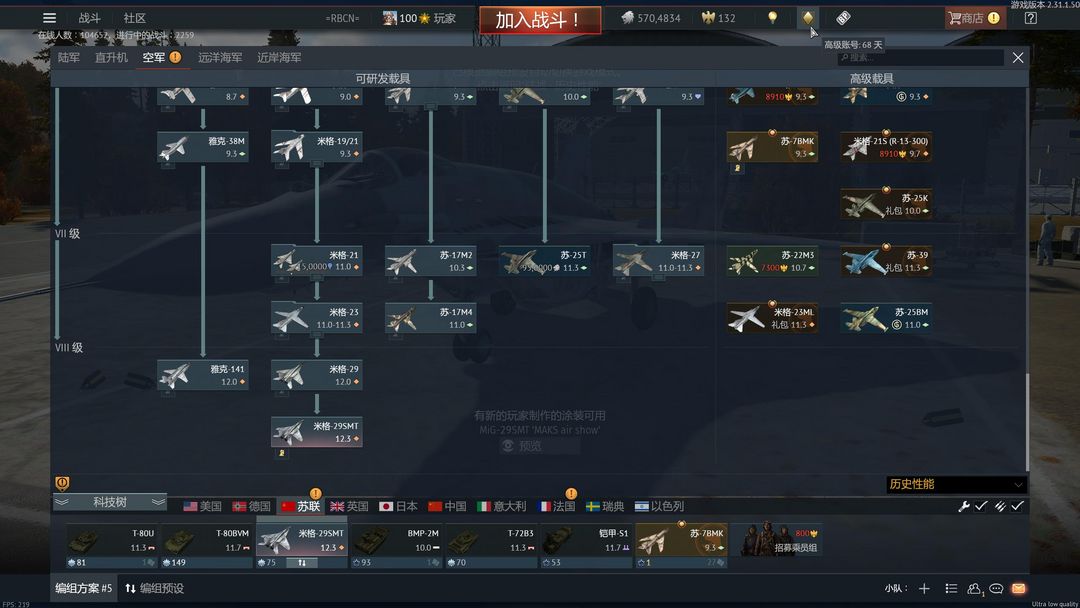Select the 雅克-141 aircraft
The image size is (1080, 608).
pyautogui.click(x=202, y=375)
